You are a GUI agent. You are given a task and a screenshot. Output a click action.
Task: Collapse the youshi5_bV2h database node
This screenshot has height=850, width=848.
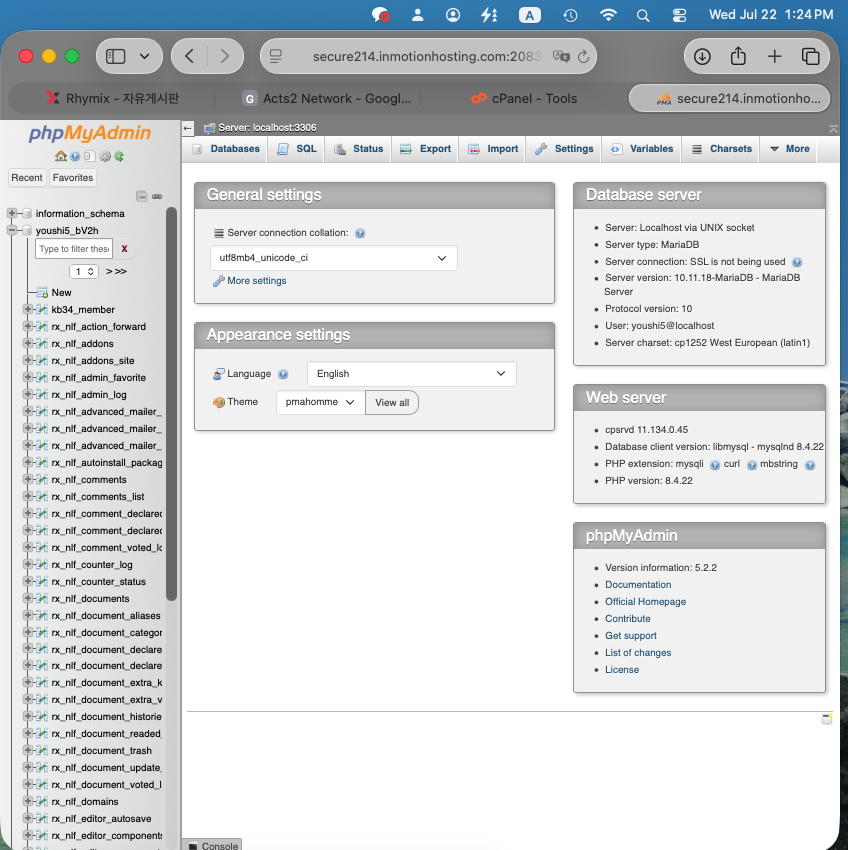pos(11,230)
